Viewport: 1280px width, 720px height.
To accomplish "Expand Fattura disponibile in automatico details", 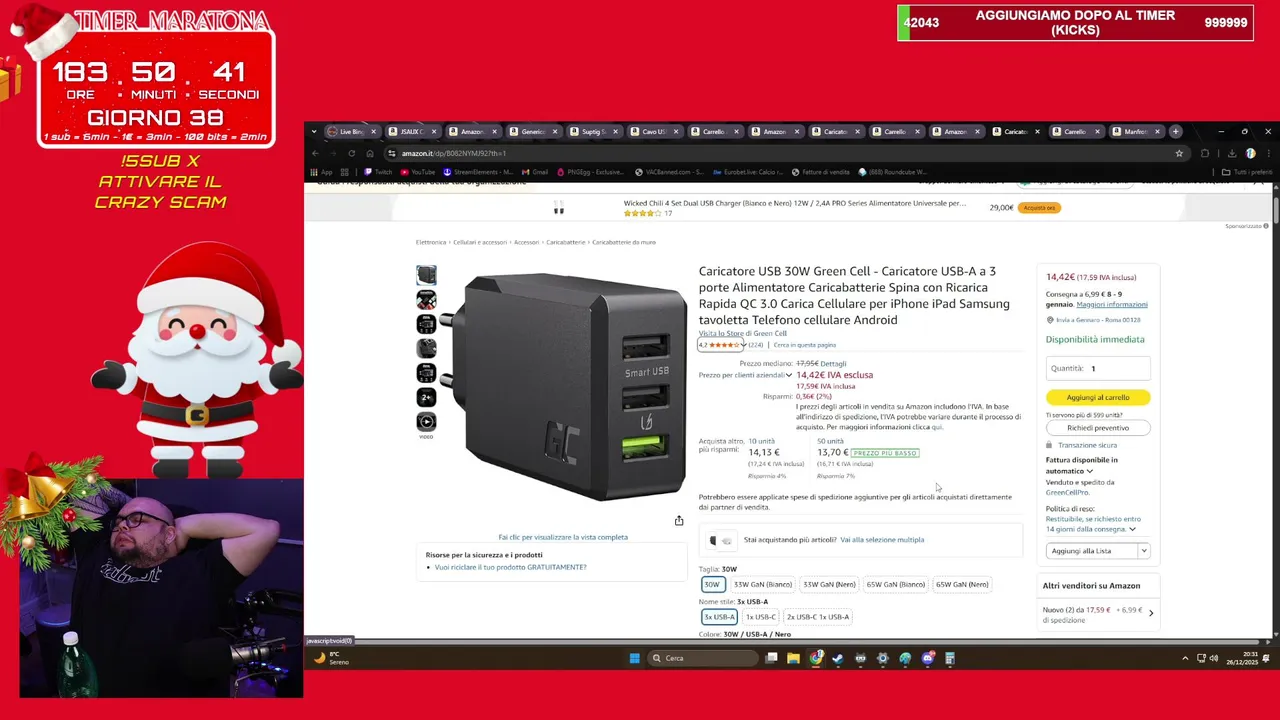I will pos(1089,471).
